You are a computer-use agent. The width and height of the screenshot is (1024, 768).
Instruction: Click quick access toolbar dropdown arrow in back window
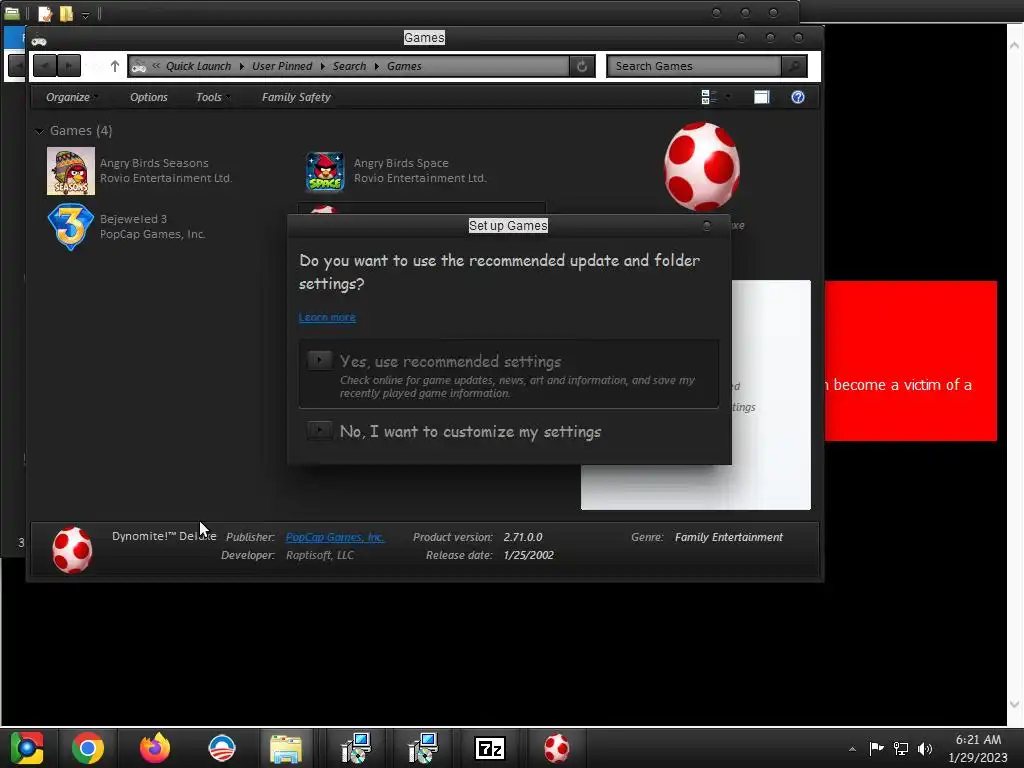coord(86,14)
